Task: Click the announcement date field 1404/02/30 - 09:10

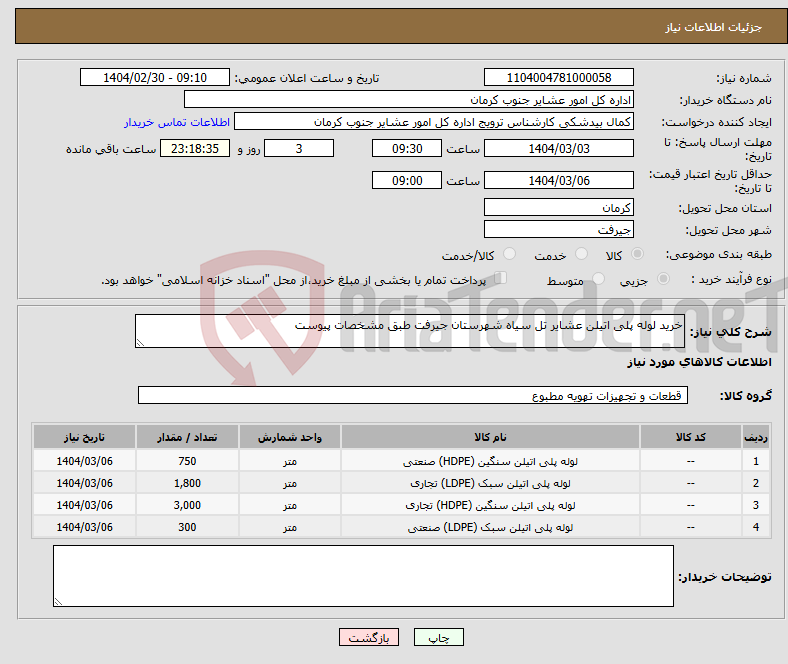Action: click(155, 77)
